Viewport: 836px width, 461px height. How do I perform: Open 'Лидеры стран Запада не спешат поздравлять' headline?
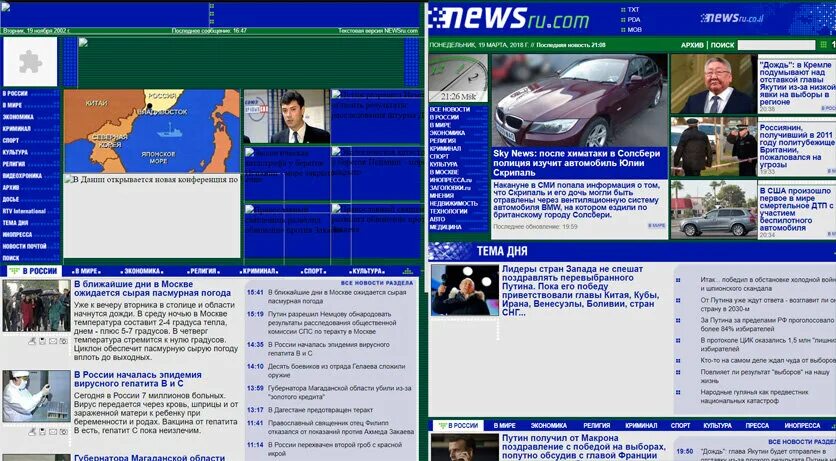pos(581,291)
